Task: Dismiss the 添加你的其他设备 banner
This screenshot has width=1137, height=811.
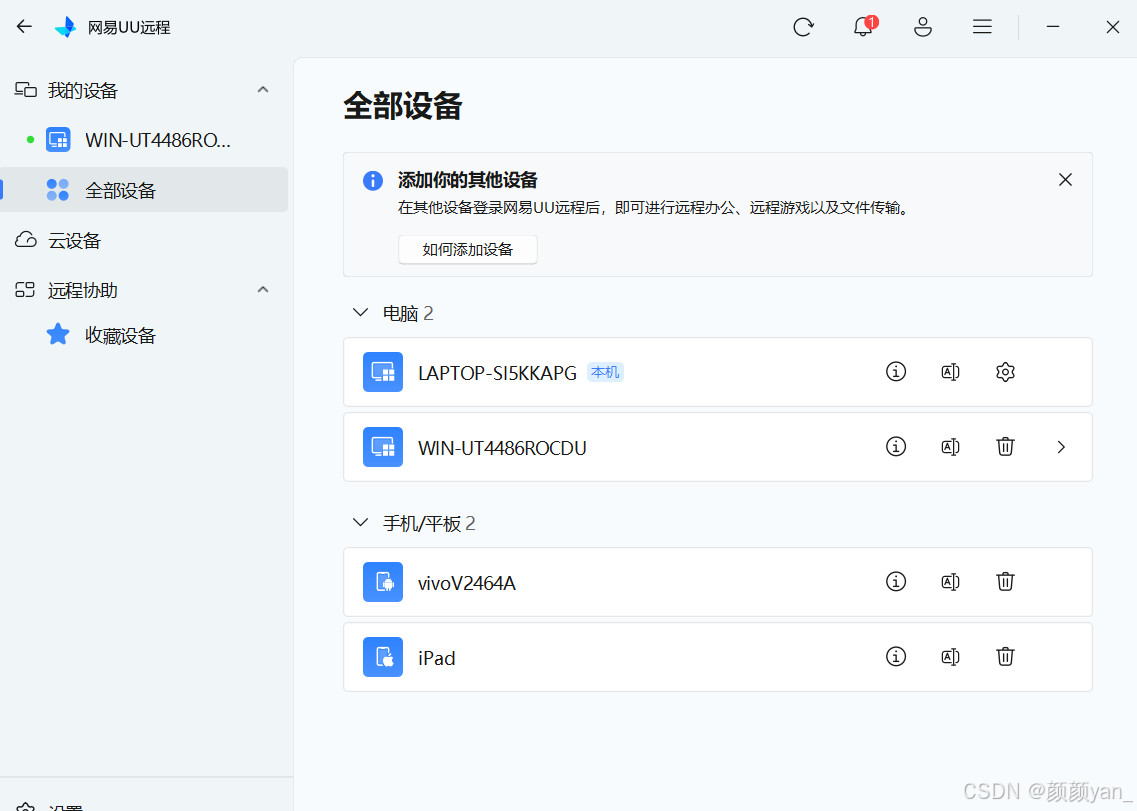Action: (1064, 179)
